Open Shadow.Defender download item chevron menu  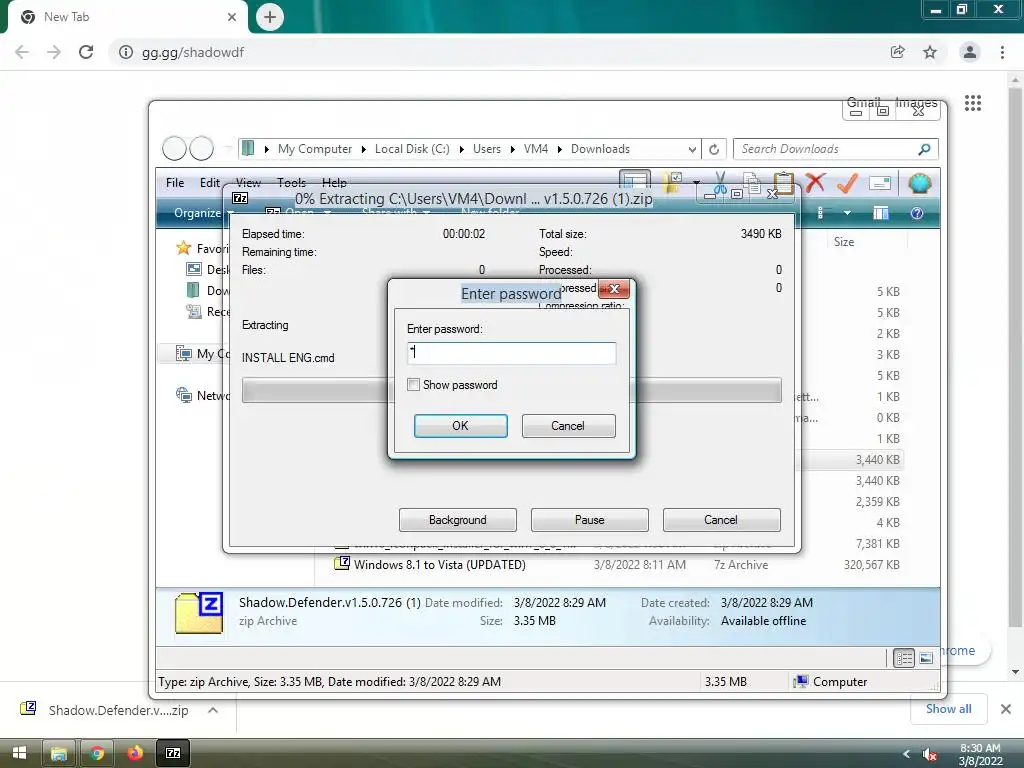point(213,710)
